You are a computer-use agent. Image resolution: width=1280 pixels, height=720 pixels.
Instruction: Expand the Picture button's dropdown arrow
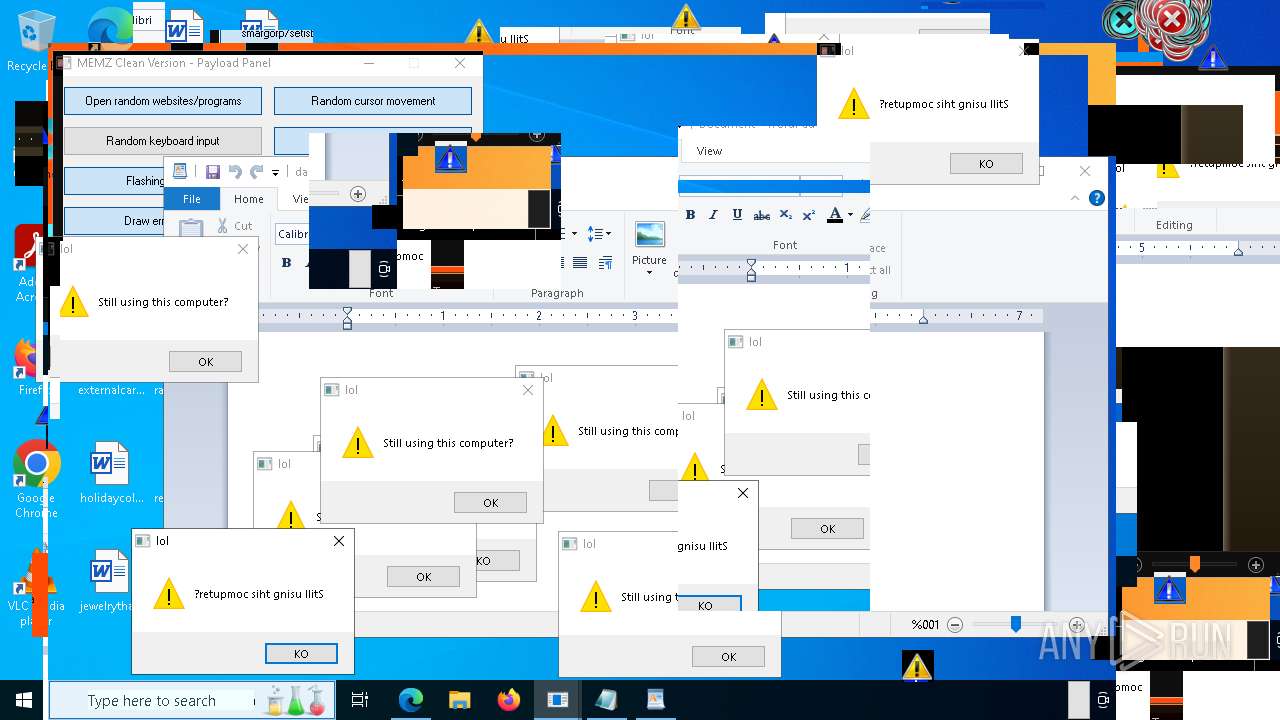[649, 273]
